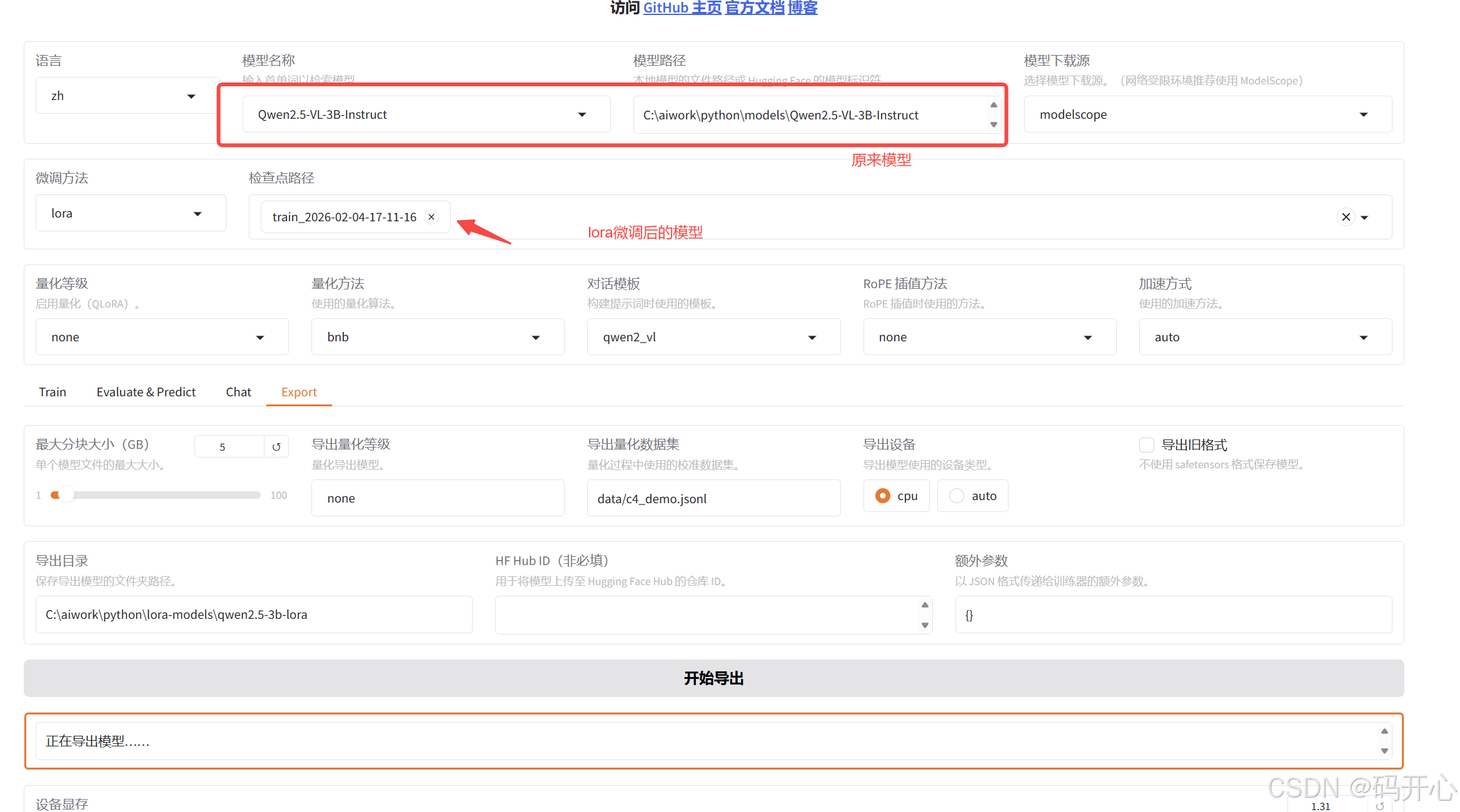1460x812 pixels.
Task: Select cpu as export device
Action: pyautogui.click(x=883, y=496)
